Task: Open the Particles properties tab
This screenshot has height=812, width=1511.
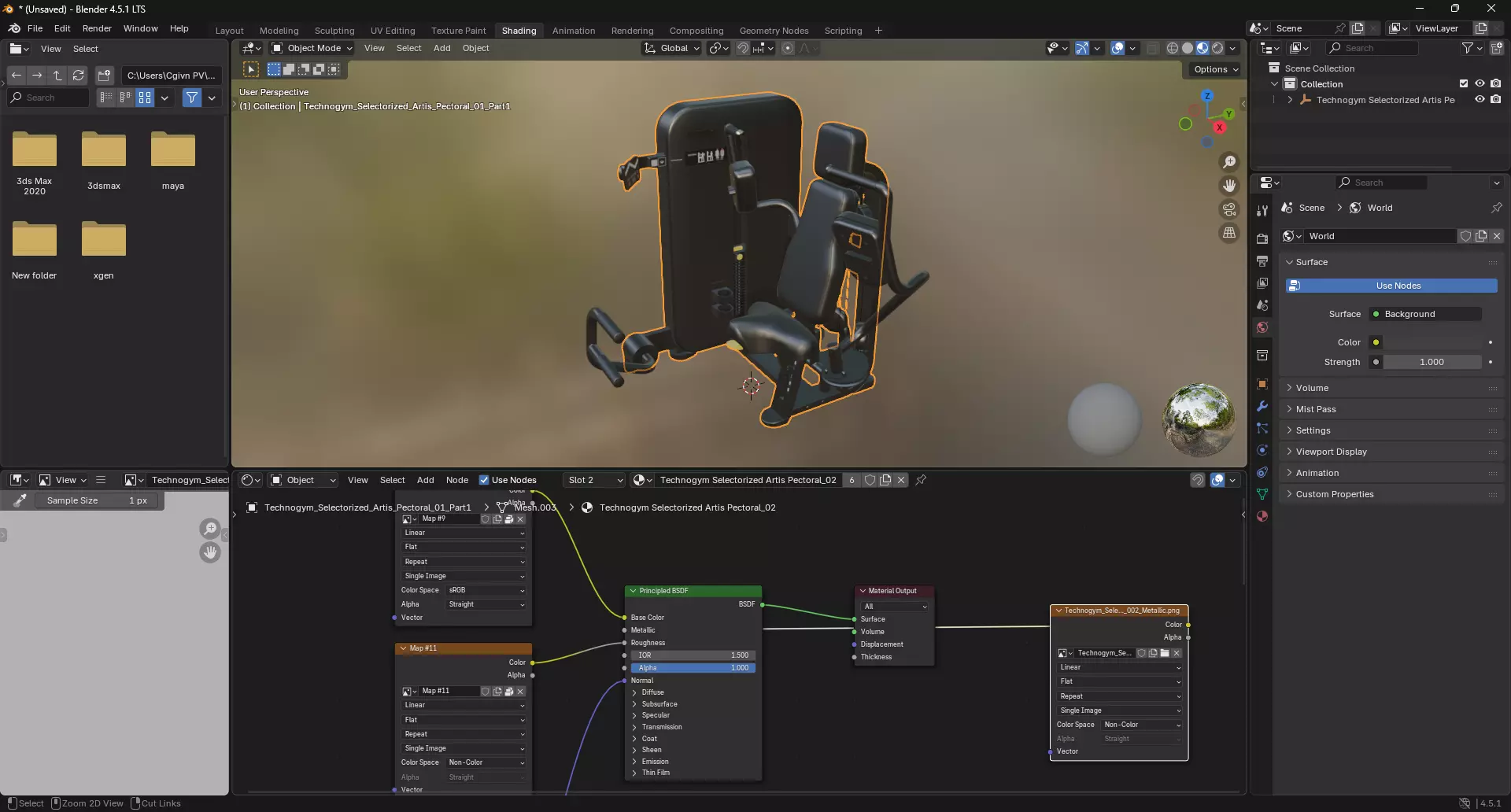Action: click(x=1262, y=428)
